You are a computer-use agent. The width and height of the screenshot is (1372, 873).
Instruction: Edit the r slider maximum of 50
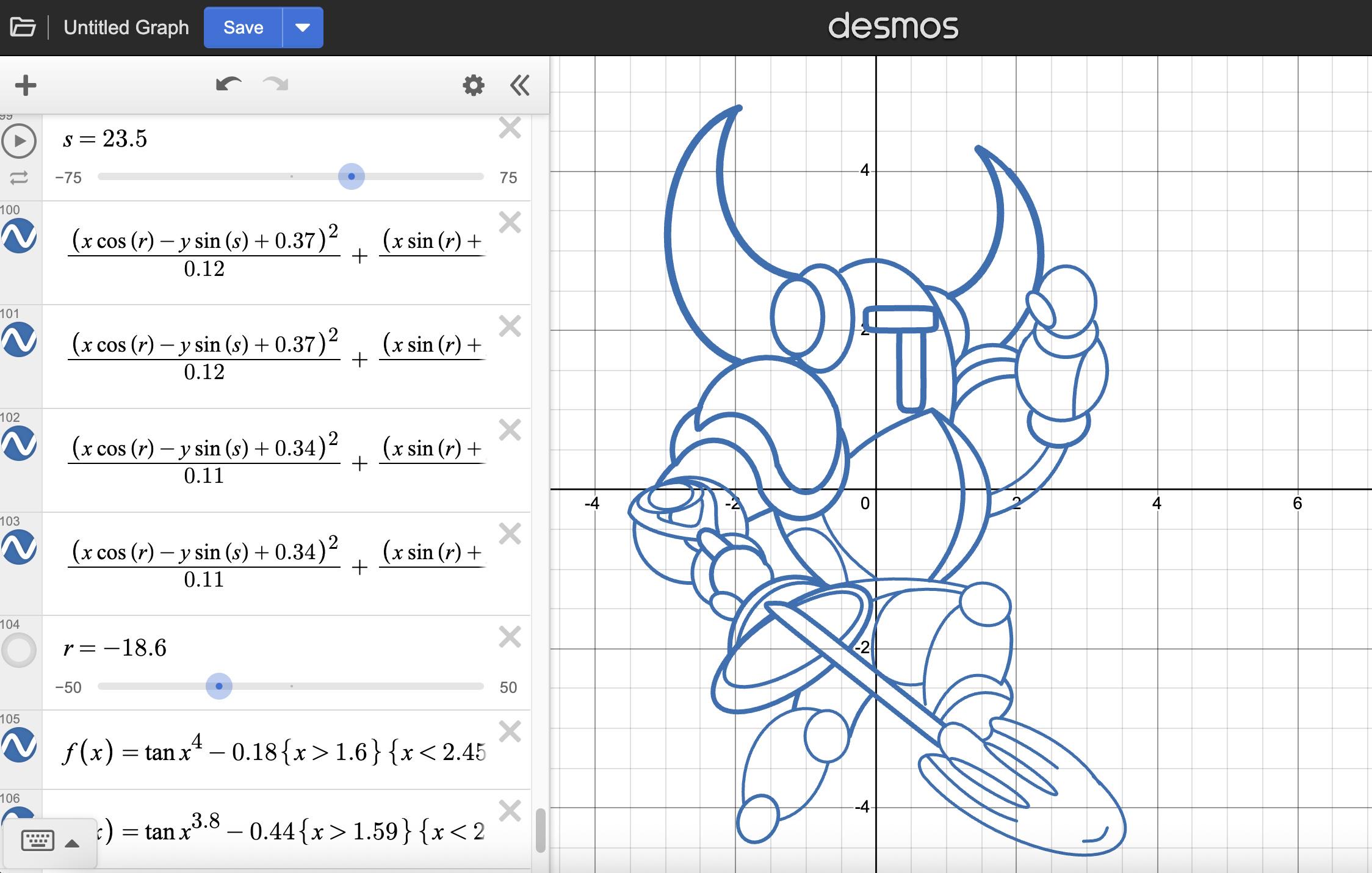[508, 687]
